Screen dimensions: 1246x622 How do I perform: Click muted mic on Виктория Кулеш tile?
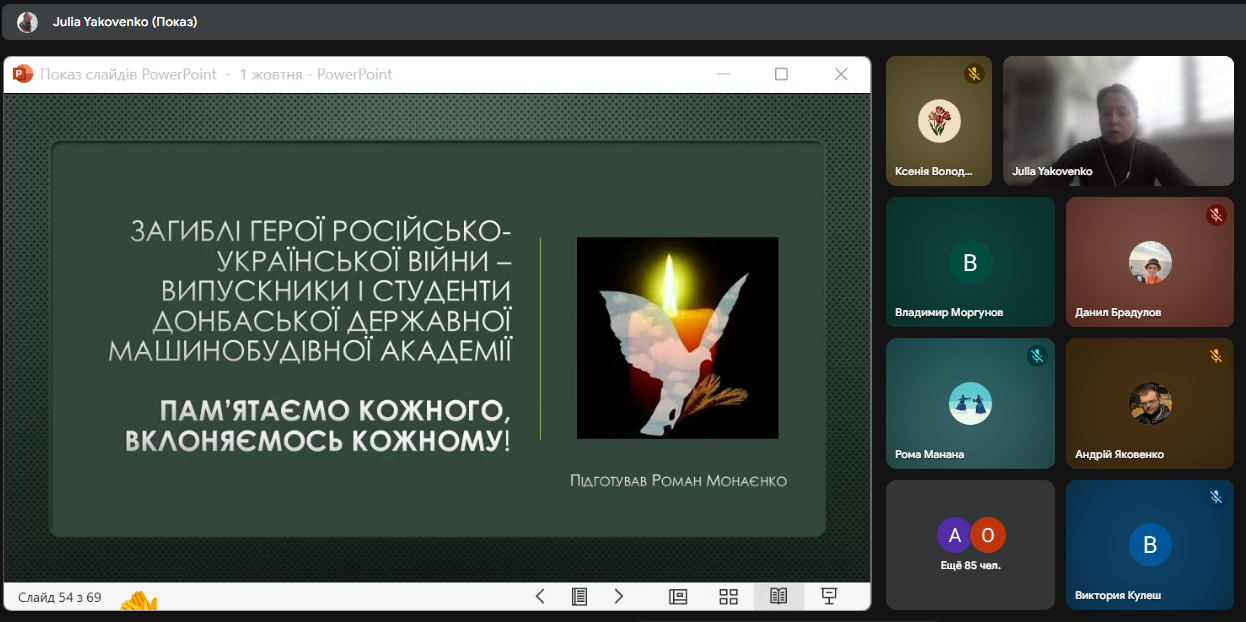[x=1216, y=497]
